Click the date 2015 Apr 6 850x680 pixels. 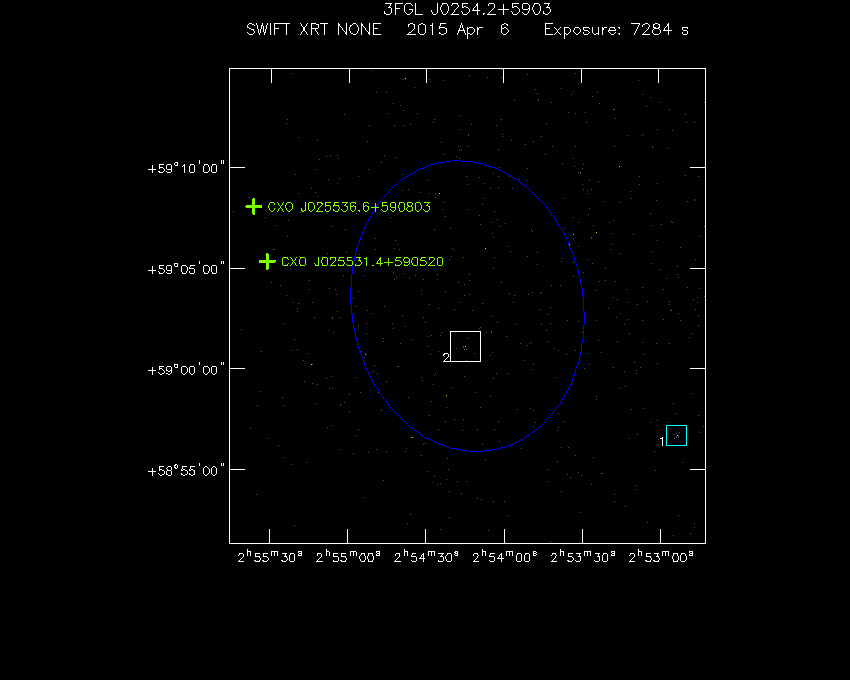pos(458,30)
